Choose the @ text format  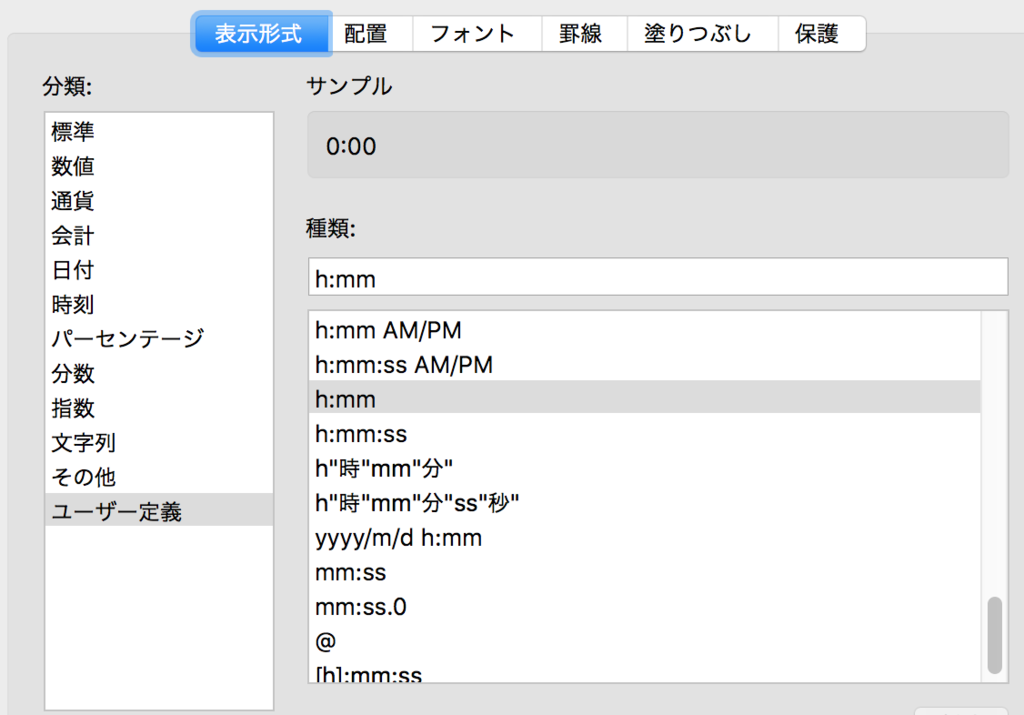(645, 642)
